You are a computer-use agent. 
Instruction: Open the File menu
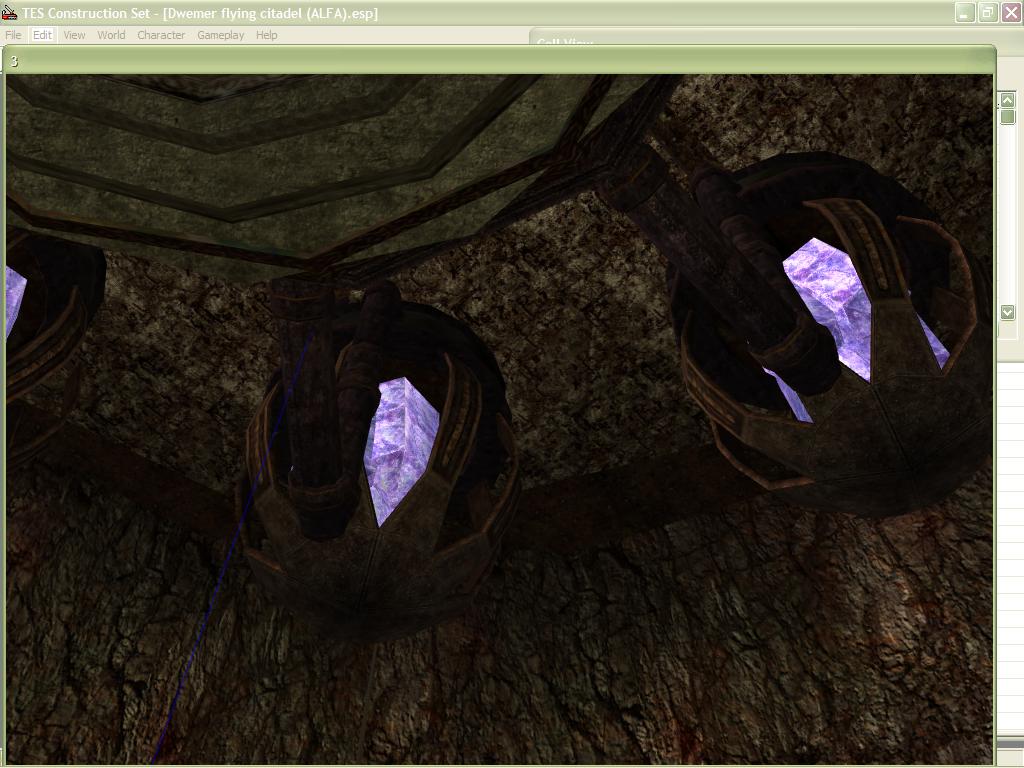tap(13, 35)
